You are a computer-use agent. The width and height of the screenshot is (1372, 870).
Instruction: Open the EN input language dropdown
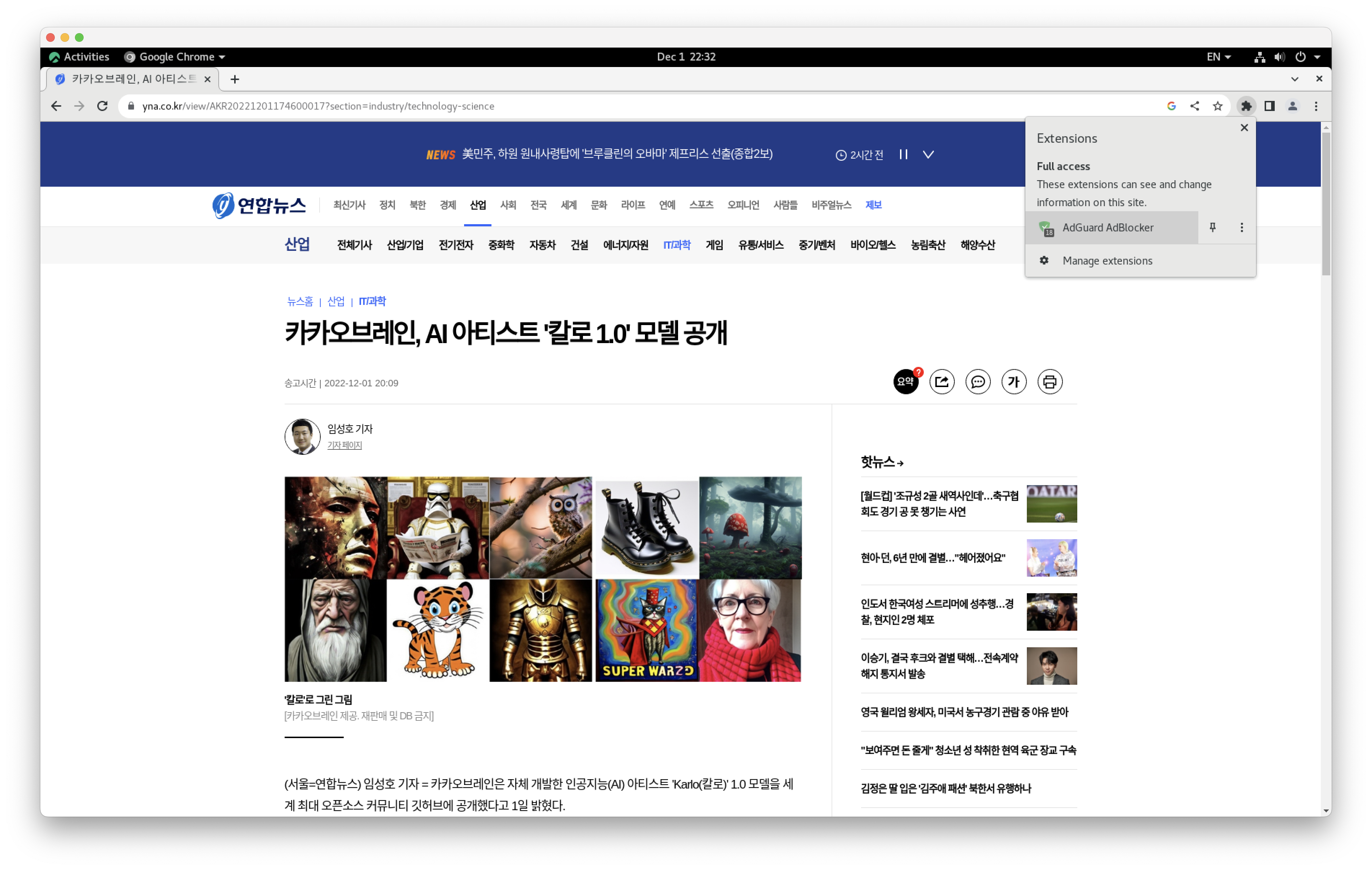pyautogui.click(x=1218, y=57)
